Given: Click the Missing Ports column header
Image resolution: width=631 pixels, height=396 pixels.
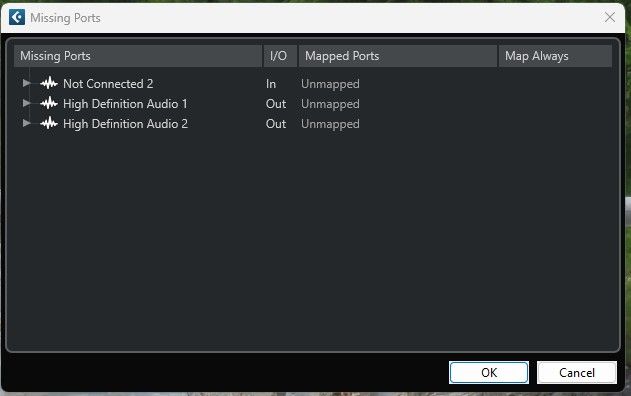Looking at the screenshot, I should tap(138, 56).
